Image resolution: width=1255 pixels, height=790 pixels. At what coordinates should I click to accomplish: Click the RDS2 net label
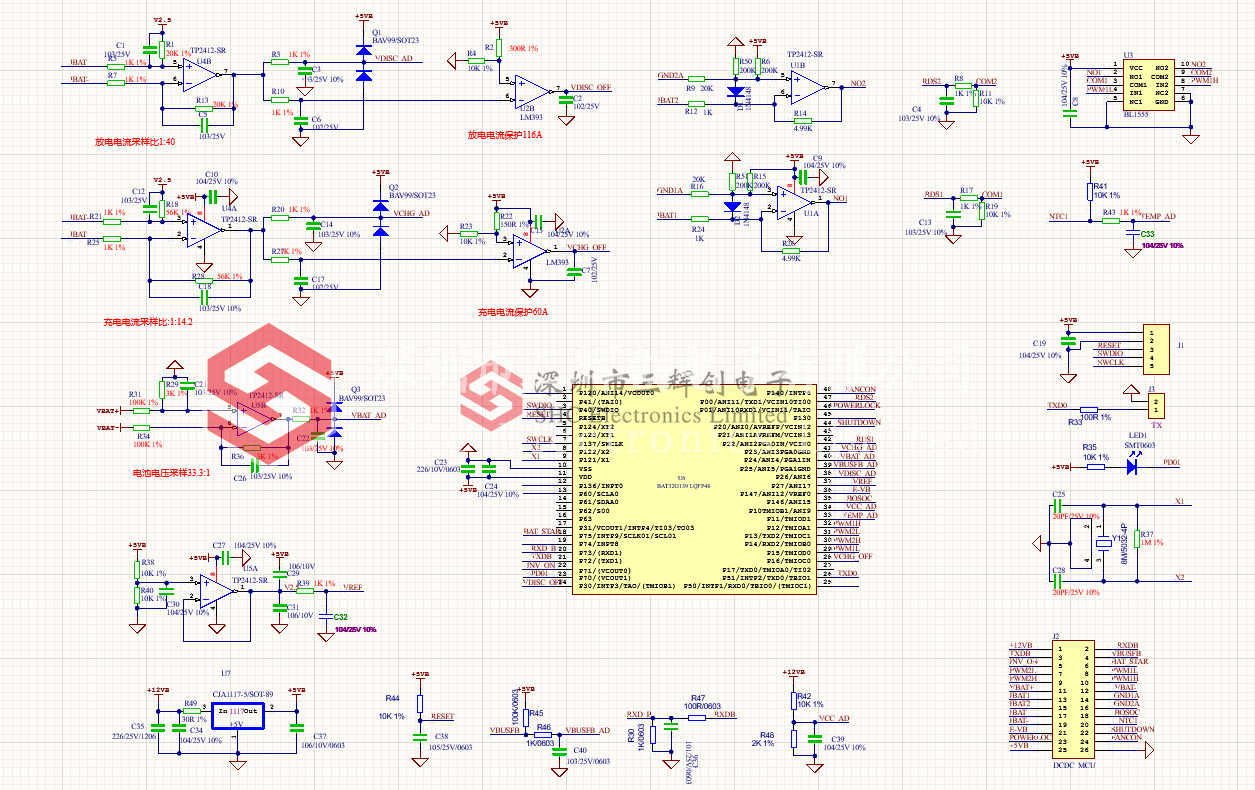click(931, 81)
